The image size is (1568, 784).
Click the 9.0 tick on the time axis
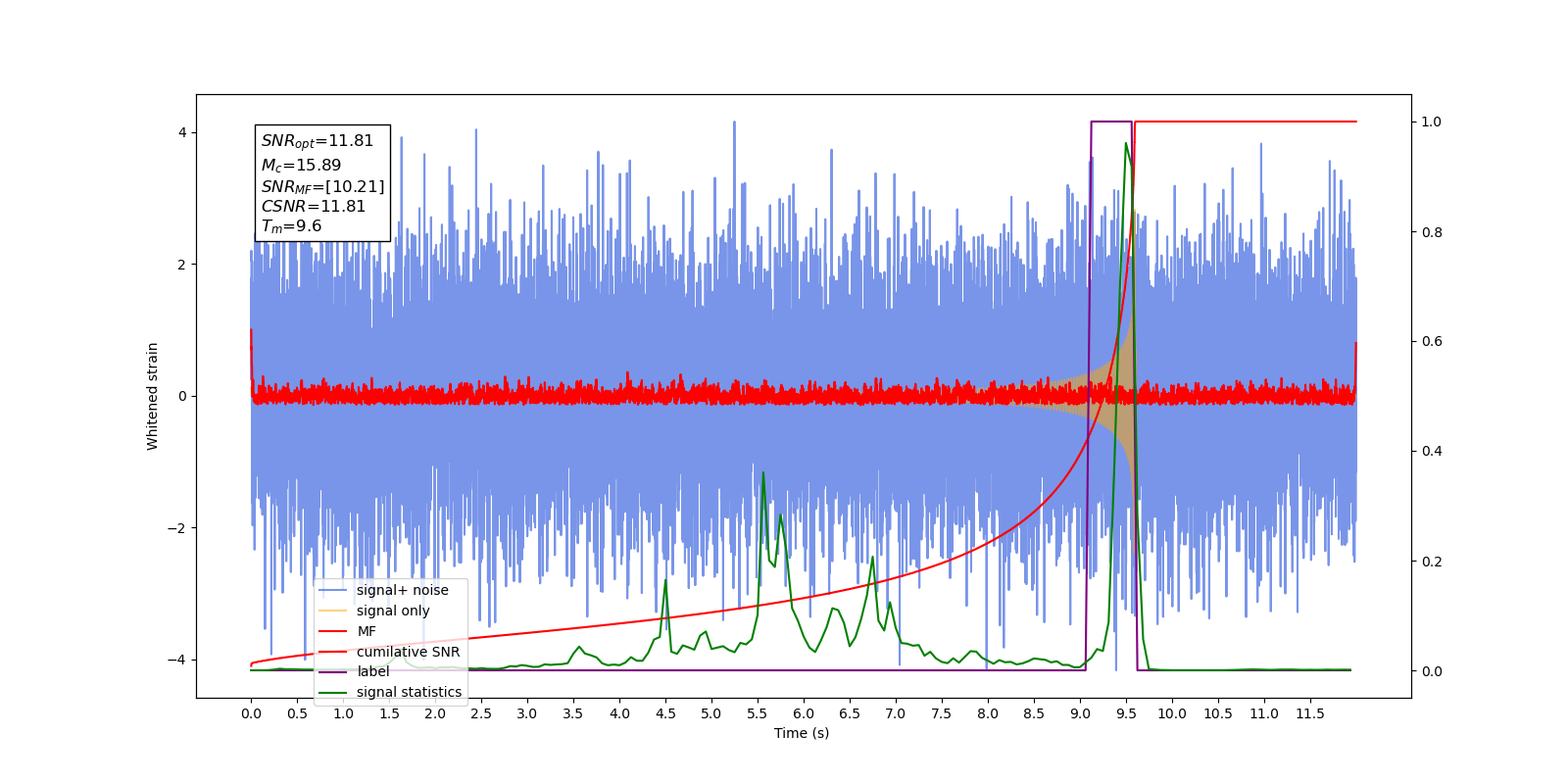pyautogui.click(x=1080, y=713)
